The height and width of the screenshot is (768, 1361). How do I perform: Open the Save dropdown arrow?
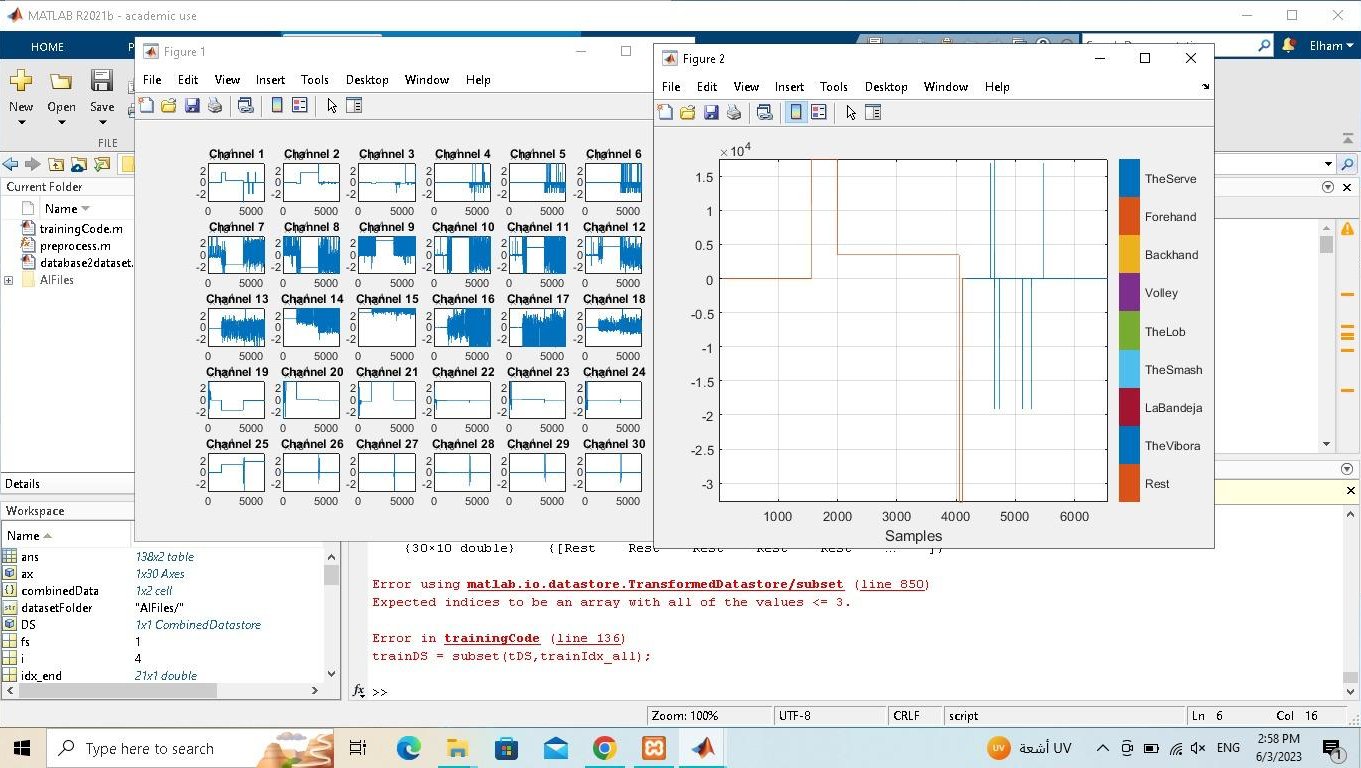click(102, 123)
